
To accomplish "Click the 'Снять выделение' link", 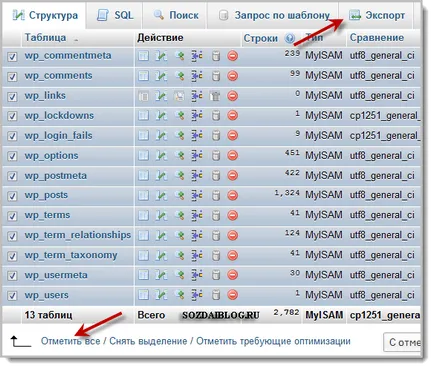I will 148,341.
